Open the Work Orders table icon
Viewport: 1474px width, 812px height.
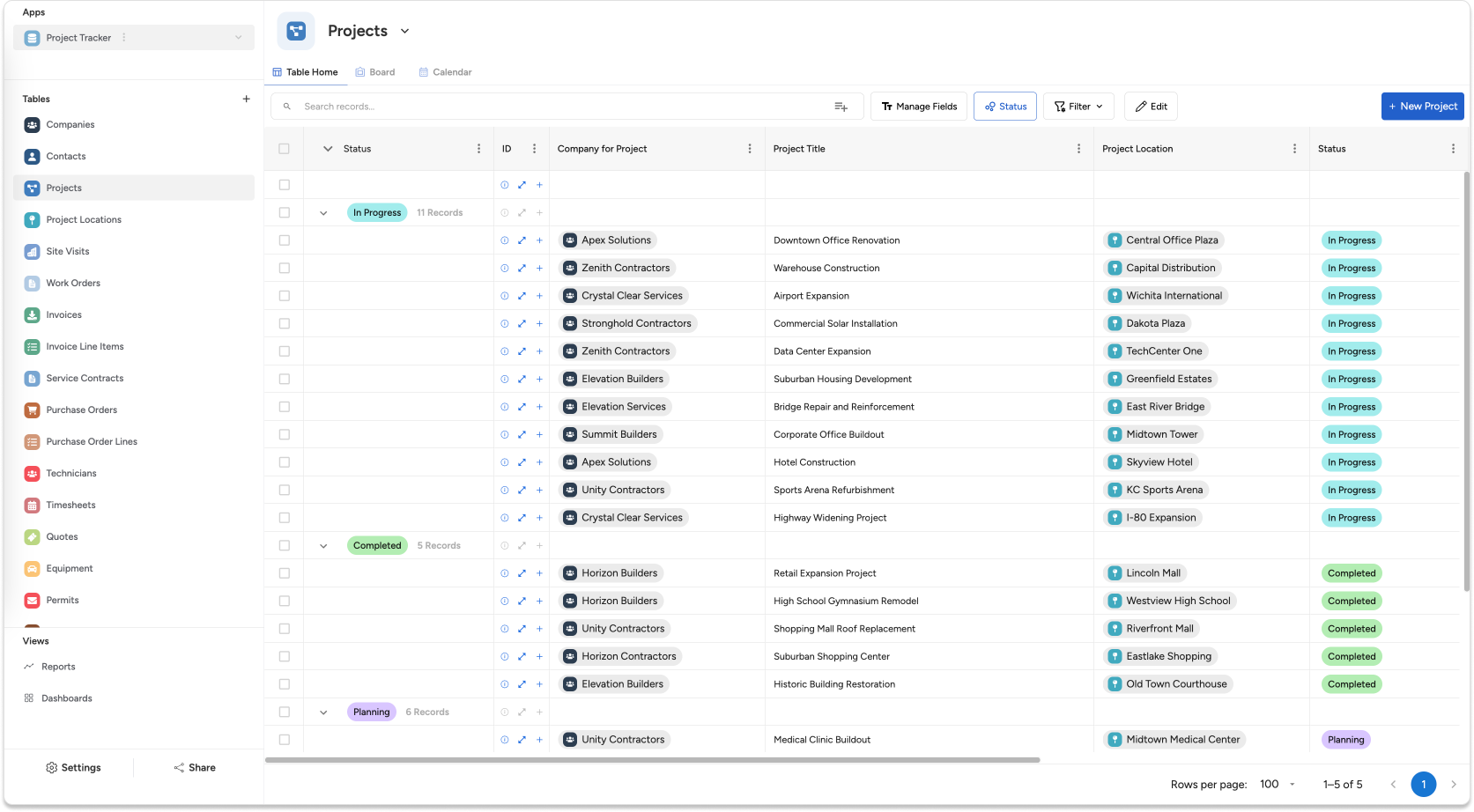pos(32,284)
